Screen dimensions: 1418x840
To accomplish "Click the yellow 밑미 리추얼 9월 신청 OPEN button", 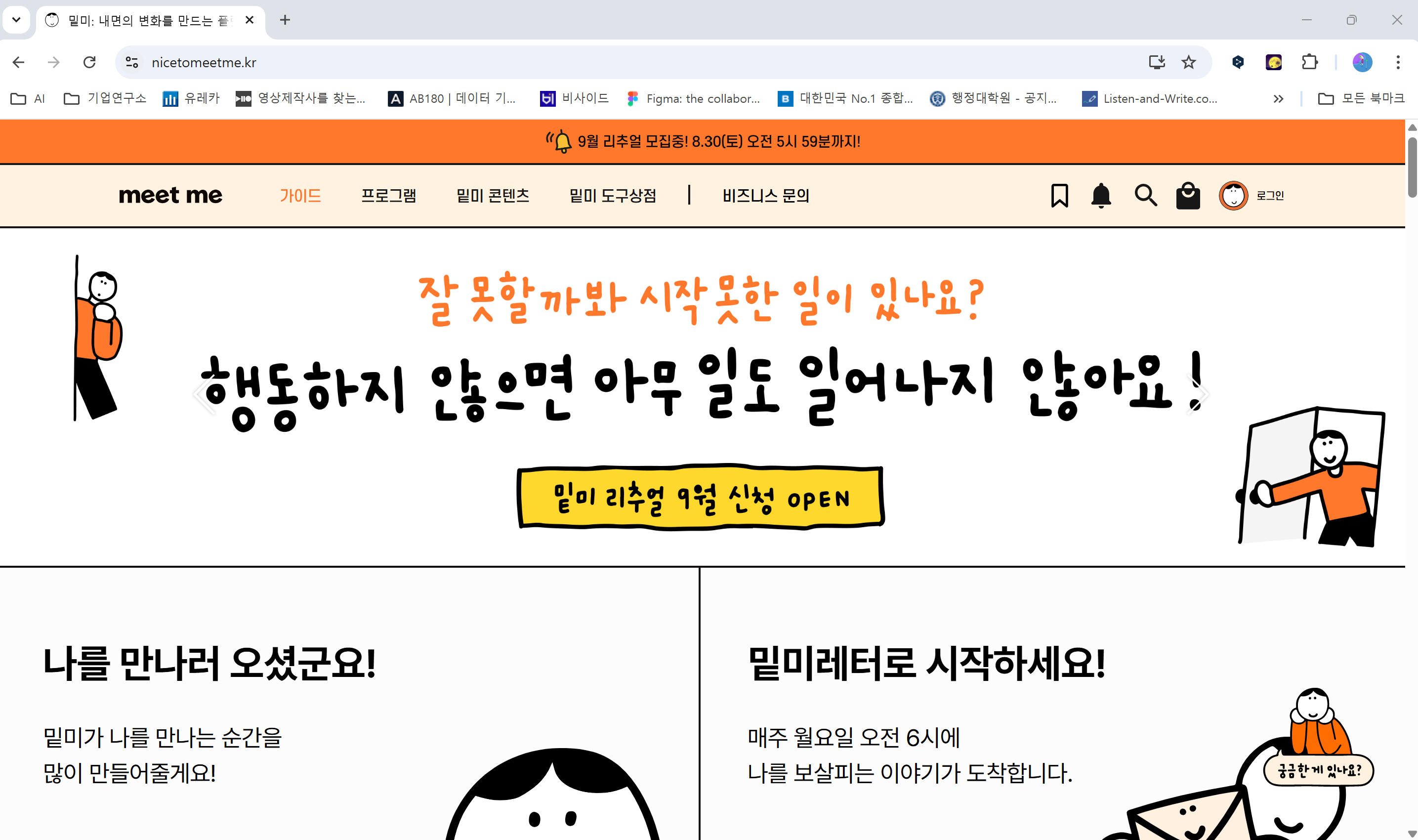I will tap(701, 498).
